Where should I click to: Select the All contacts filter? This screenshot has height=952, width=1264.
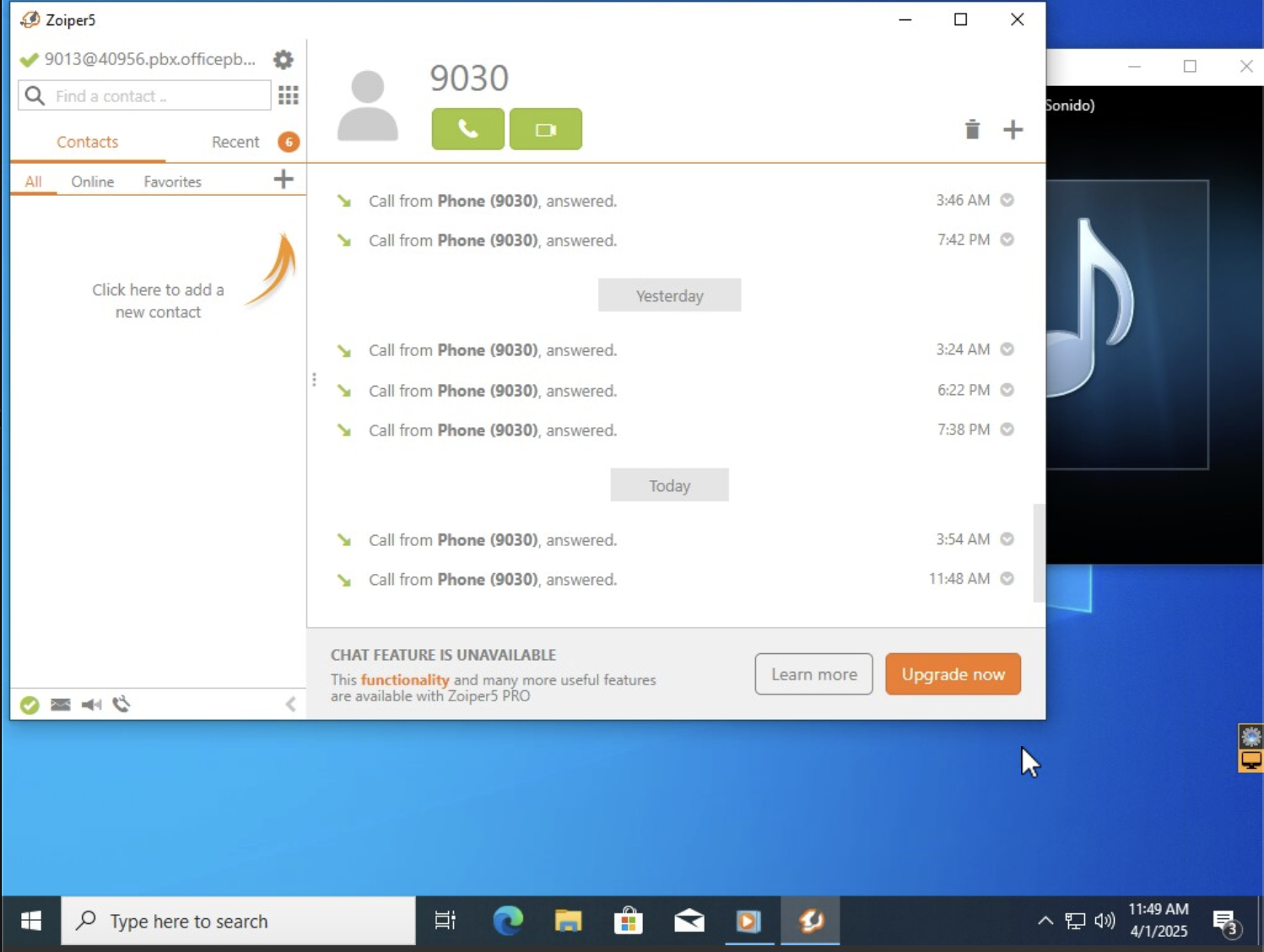(x=33, y=181)
